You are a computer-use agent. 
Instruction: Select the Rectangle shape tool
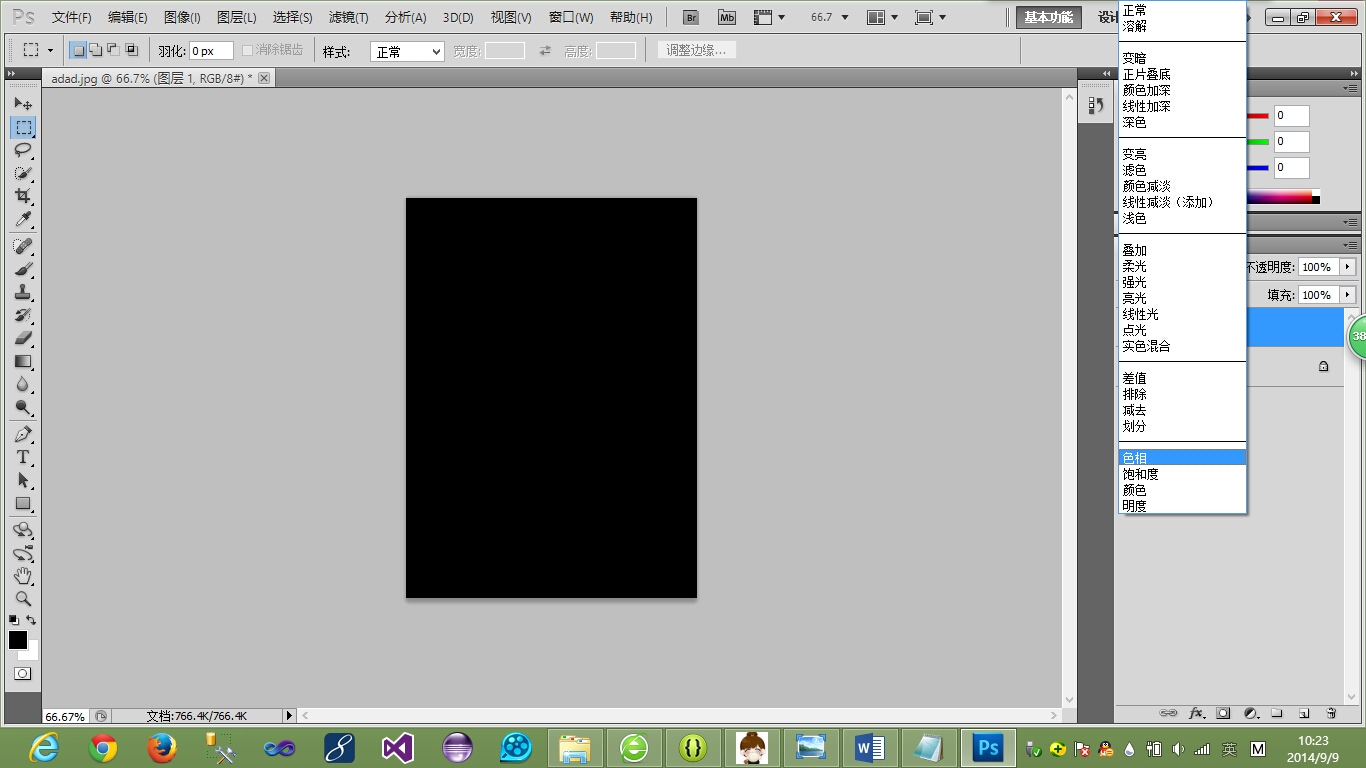23,503
